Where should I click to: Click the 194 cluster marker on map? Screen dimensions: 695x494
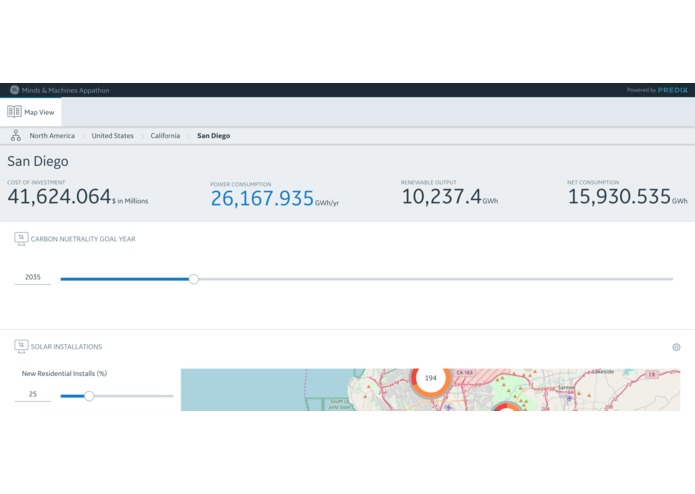430,378
